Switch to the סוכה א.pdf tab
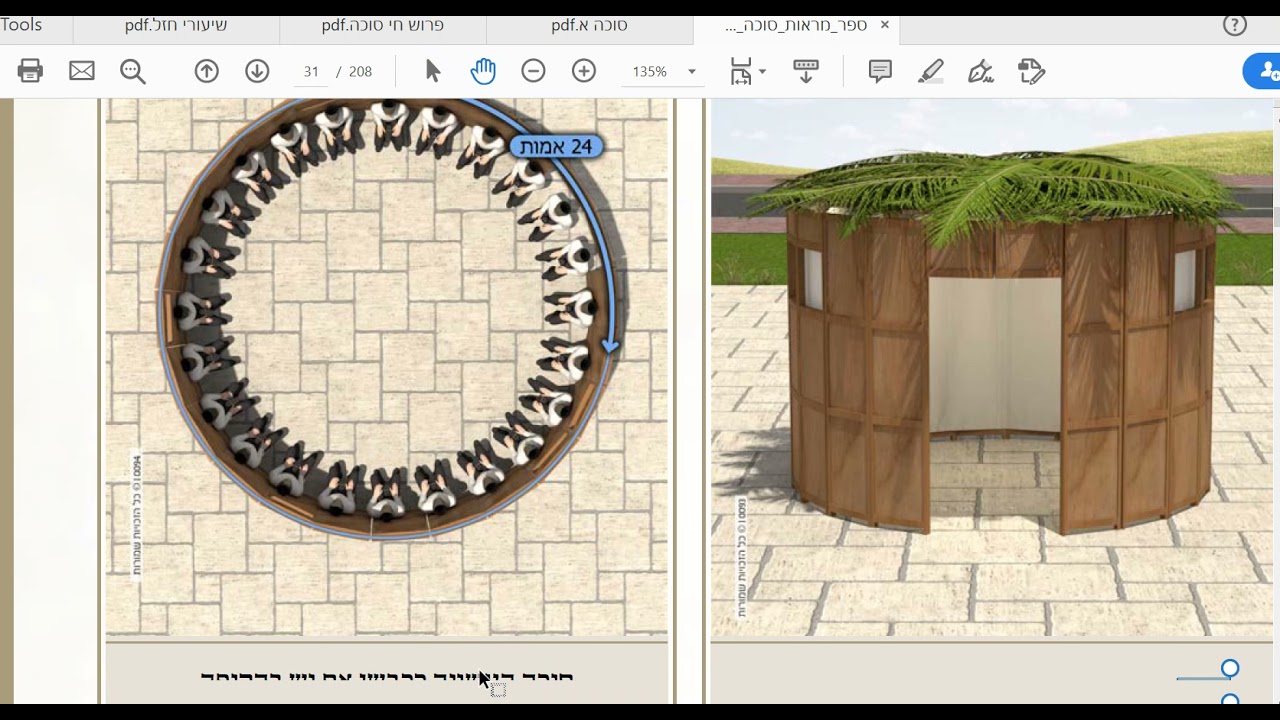The height and width of the screenshot is (720, 1280). click(x=589, y=25)
